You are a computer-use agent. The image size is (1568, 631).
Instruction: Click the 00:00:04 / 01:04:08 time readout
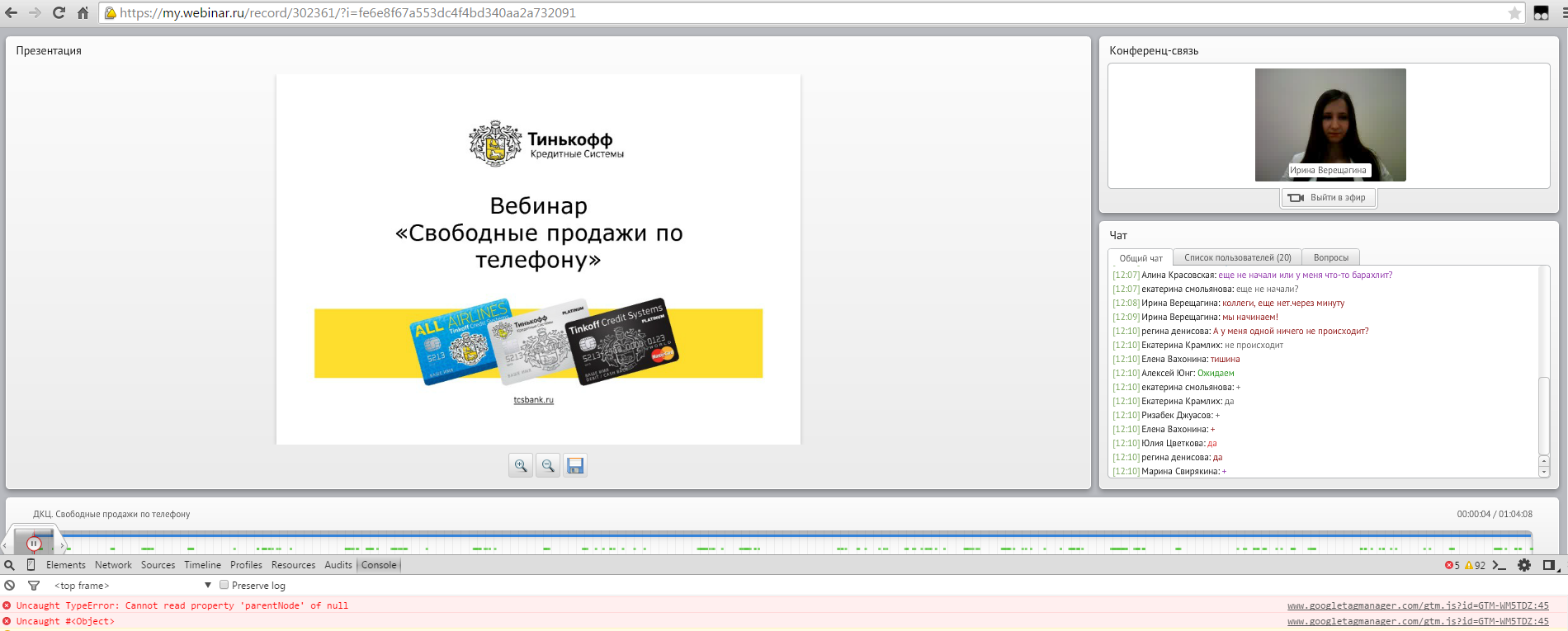[1495, 514]
